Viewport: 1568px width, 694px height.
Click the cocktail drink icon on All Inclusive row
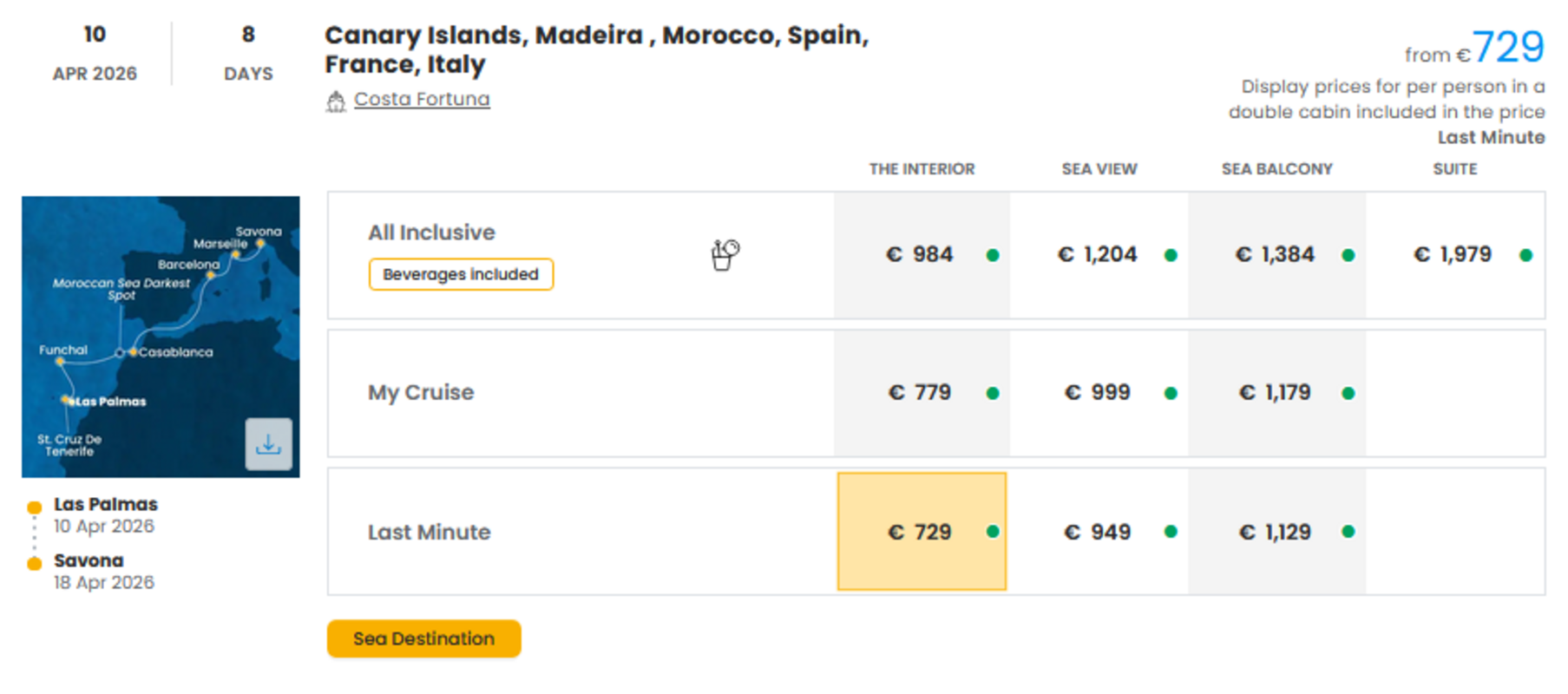click(724, 252)
